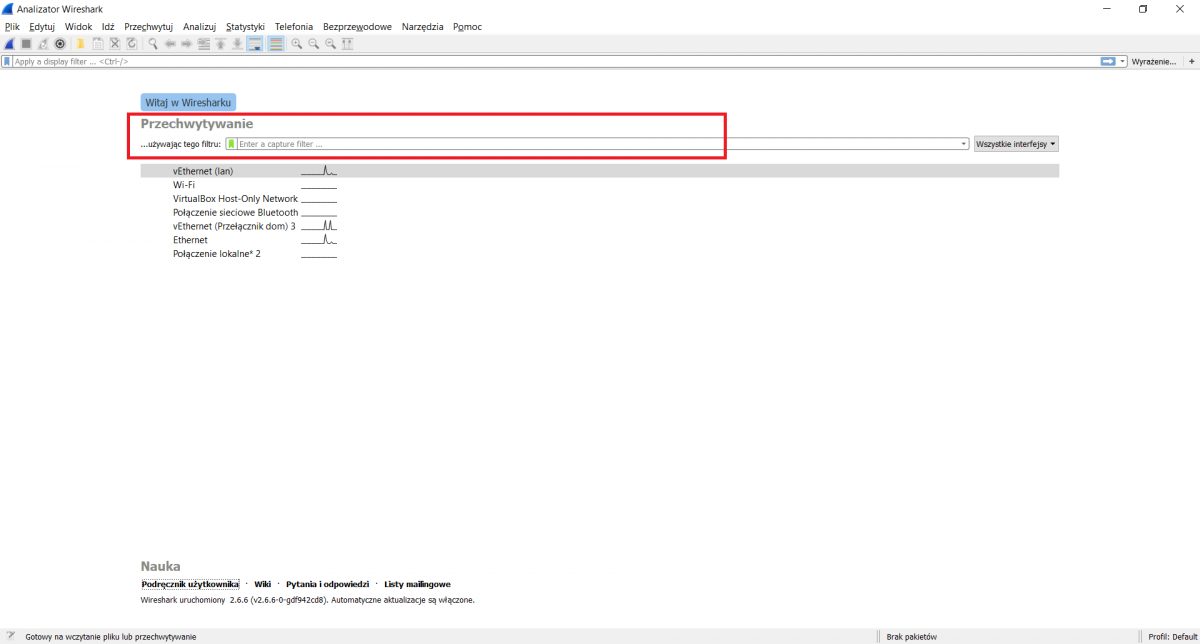Click the Witaj w Wiresharku banner

[x=188, y=102]
